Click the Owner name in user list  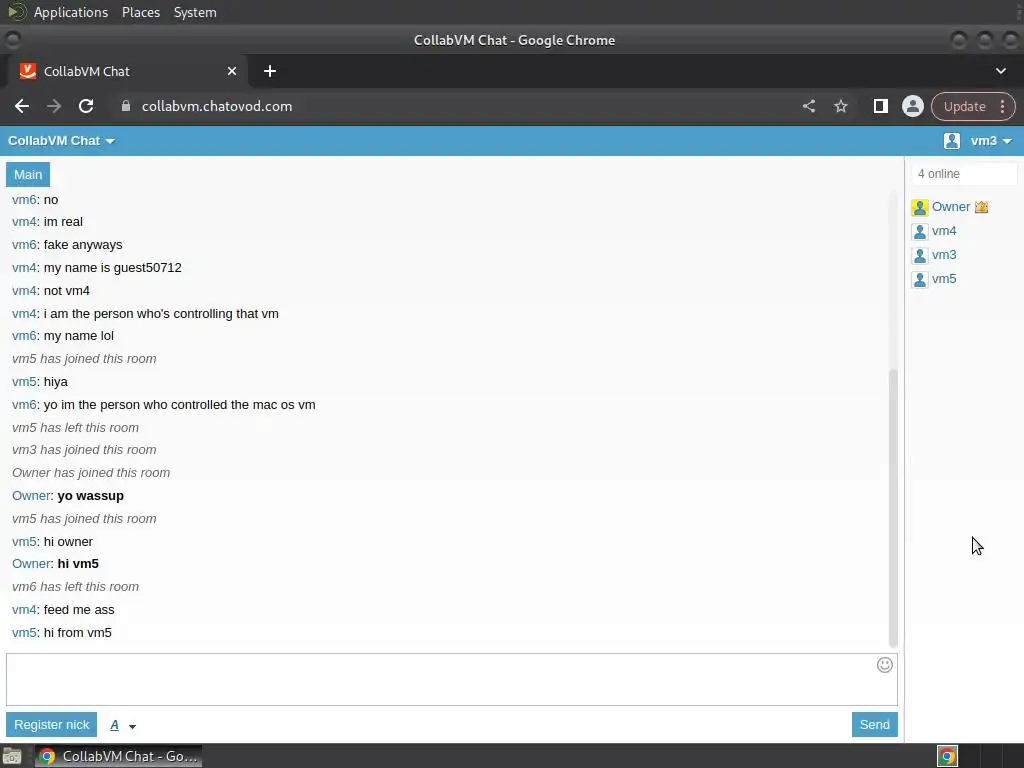coord(951,207)
